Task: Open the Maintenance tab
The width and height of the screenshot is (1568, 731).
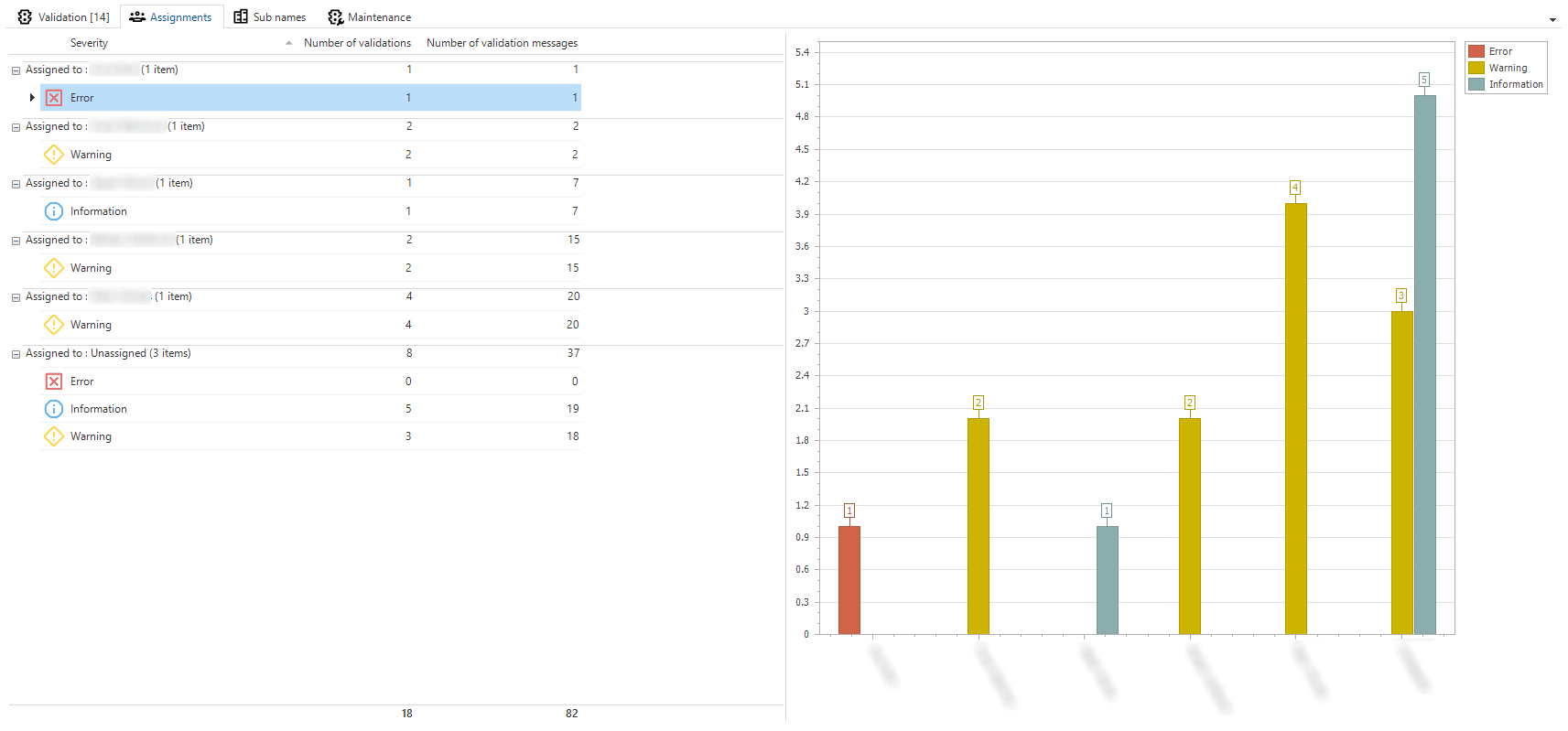Action: pos(370,16)
